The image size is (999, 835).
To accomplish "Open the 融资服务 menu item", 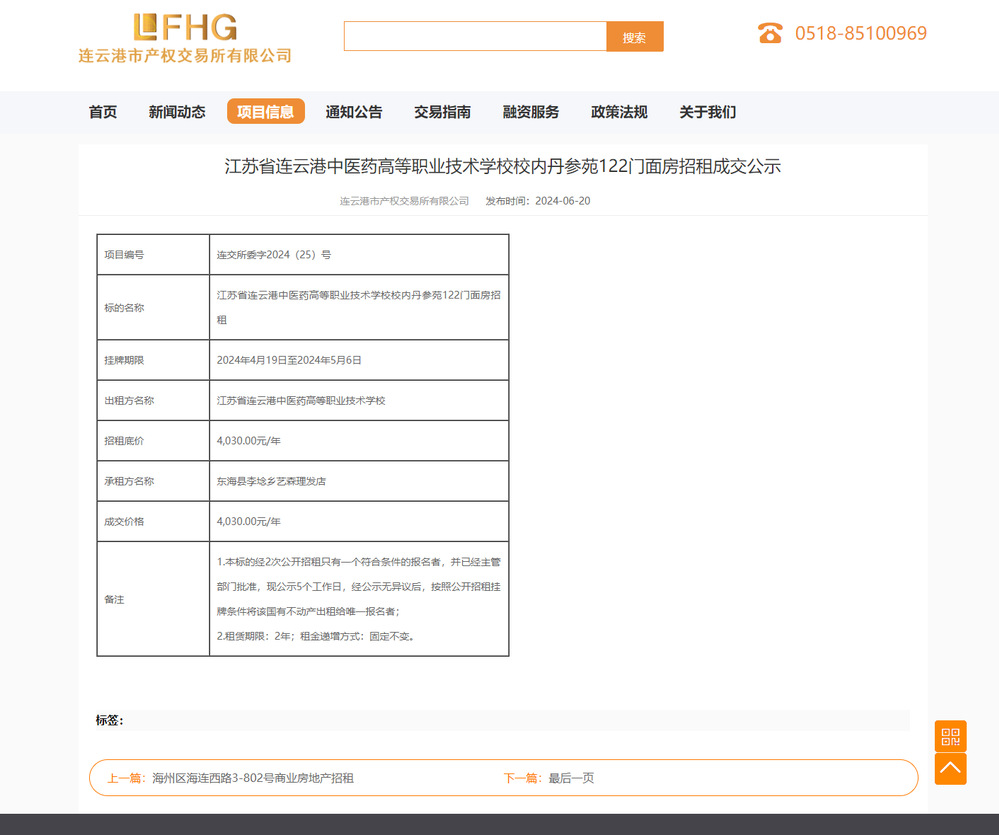I will [531, 112].
